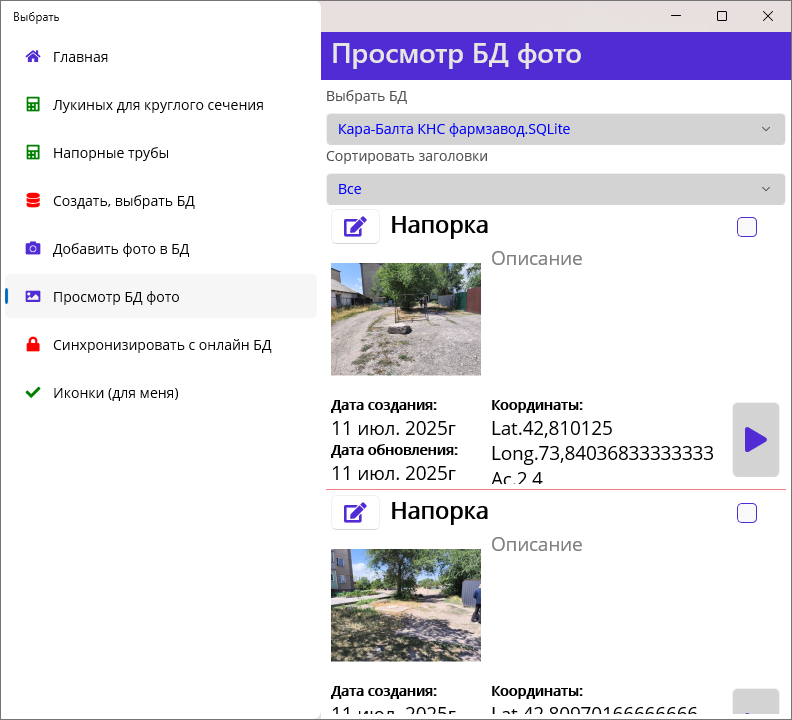The image size is (792, 720).
Task: Click the calculator icon beside Напорные трубы
Action: (33, 153)
